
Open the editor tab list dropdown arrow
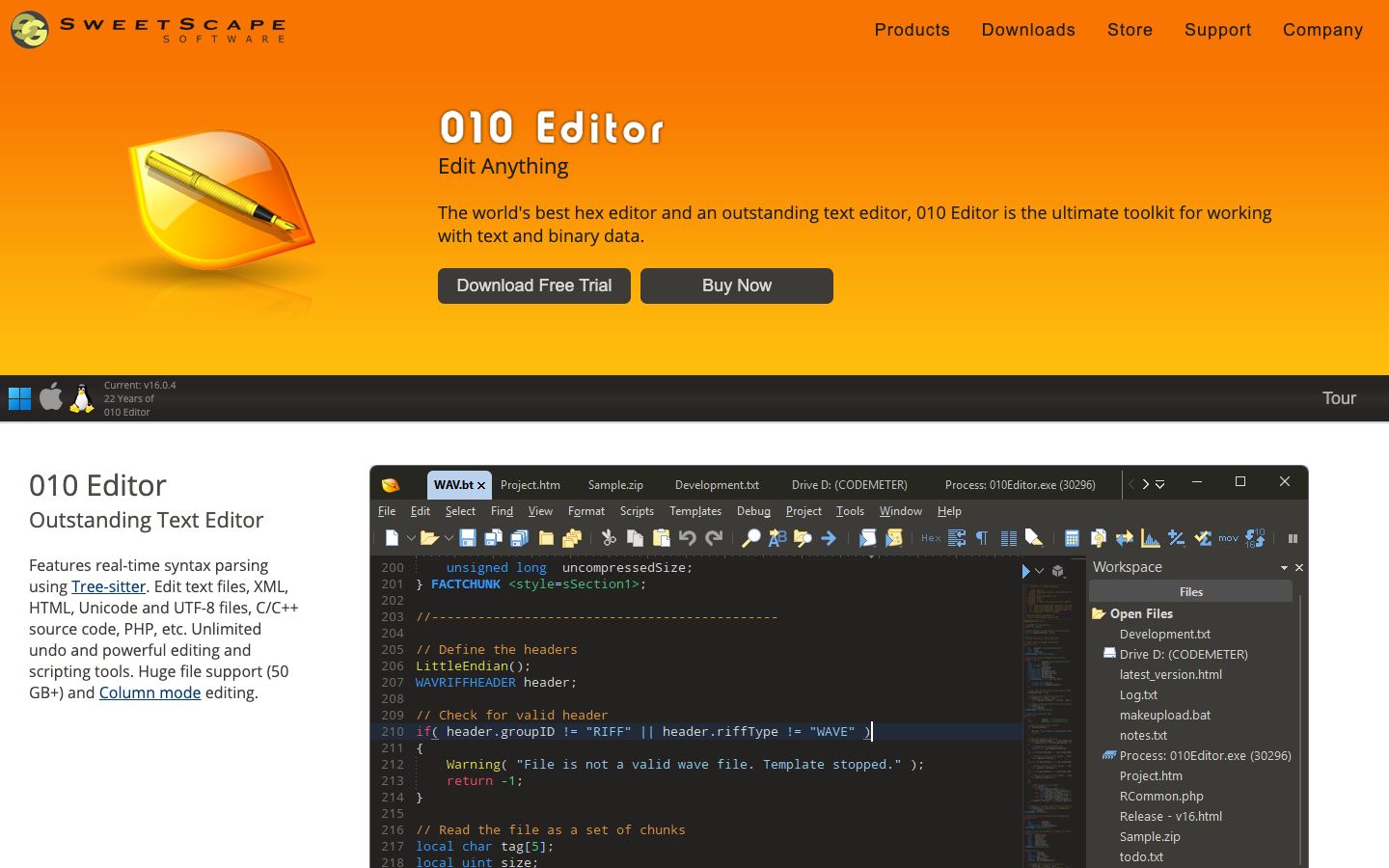coord(1159,484)
